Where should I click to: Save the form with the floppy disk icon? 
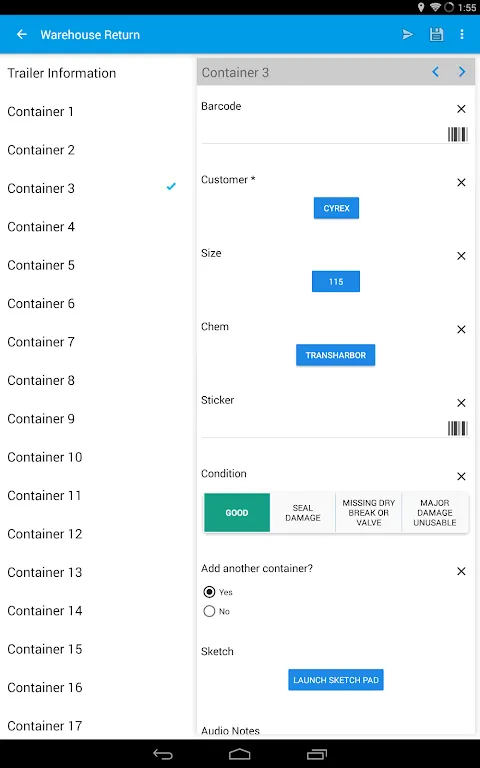[436, 34]
